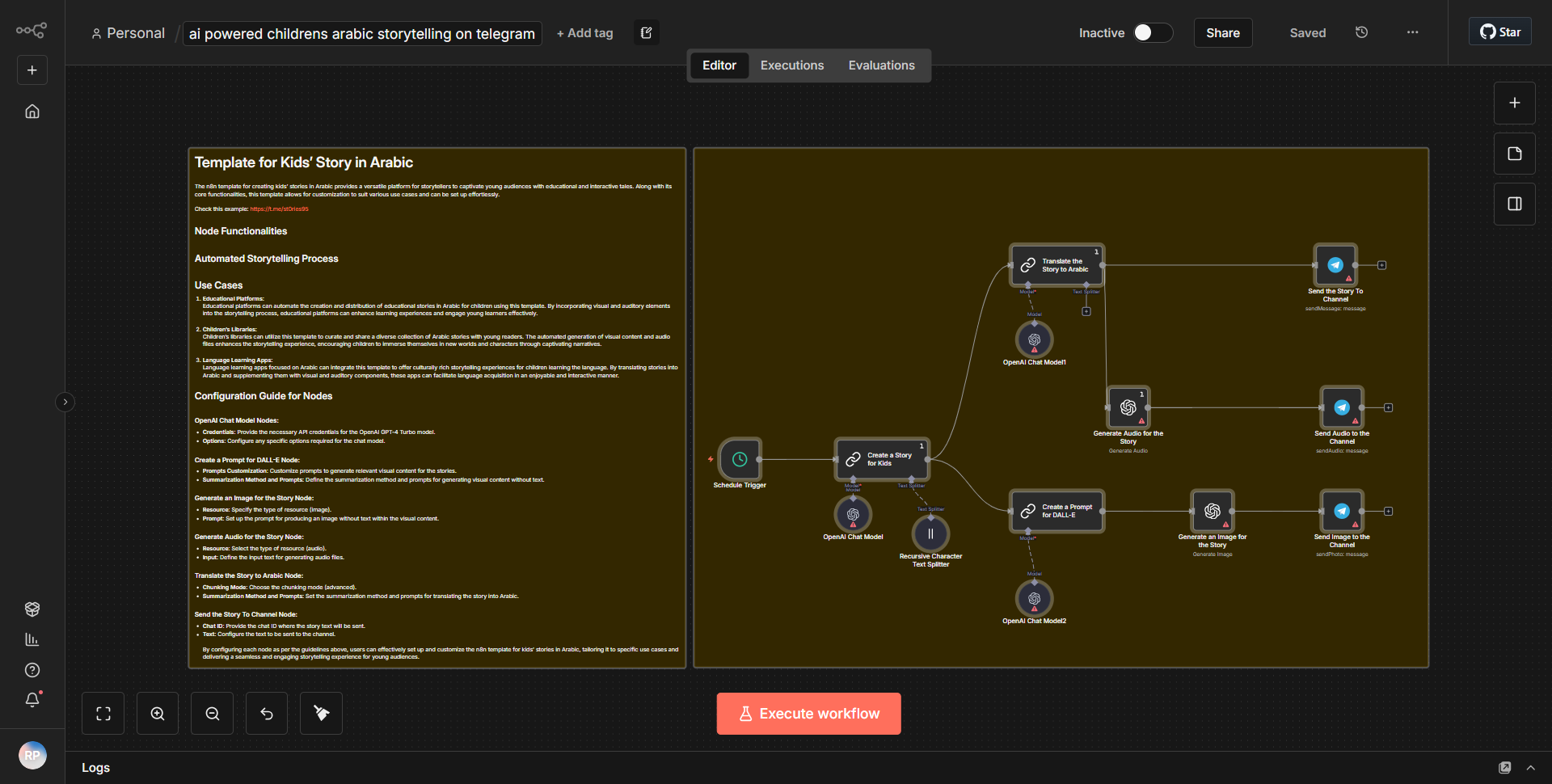The image size is (1552, 784).
Task: Open the RP user avatar menu
Action: (x=32, y=756)
